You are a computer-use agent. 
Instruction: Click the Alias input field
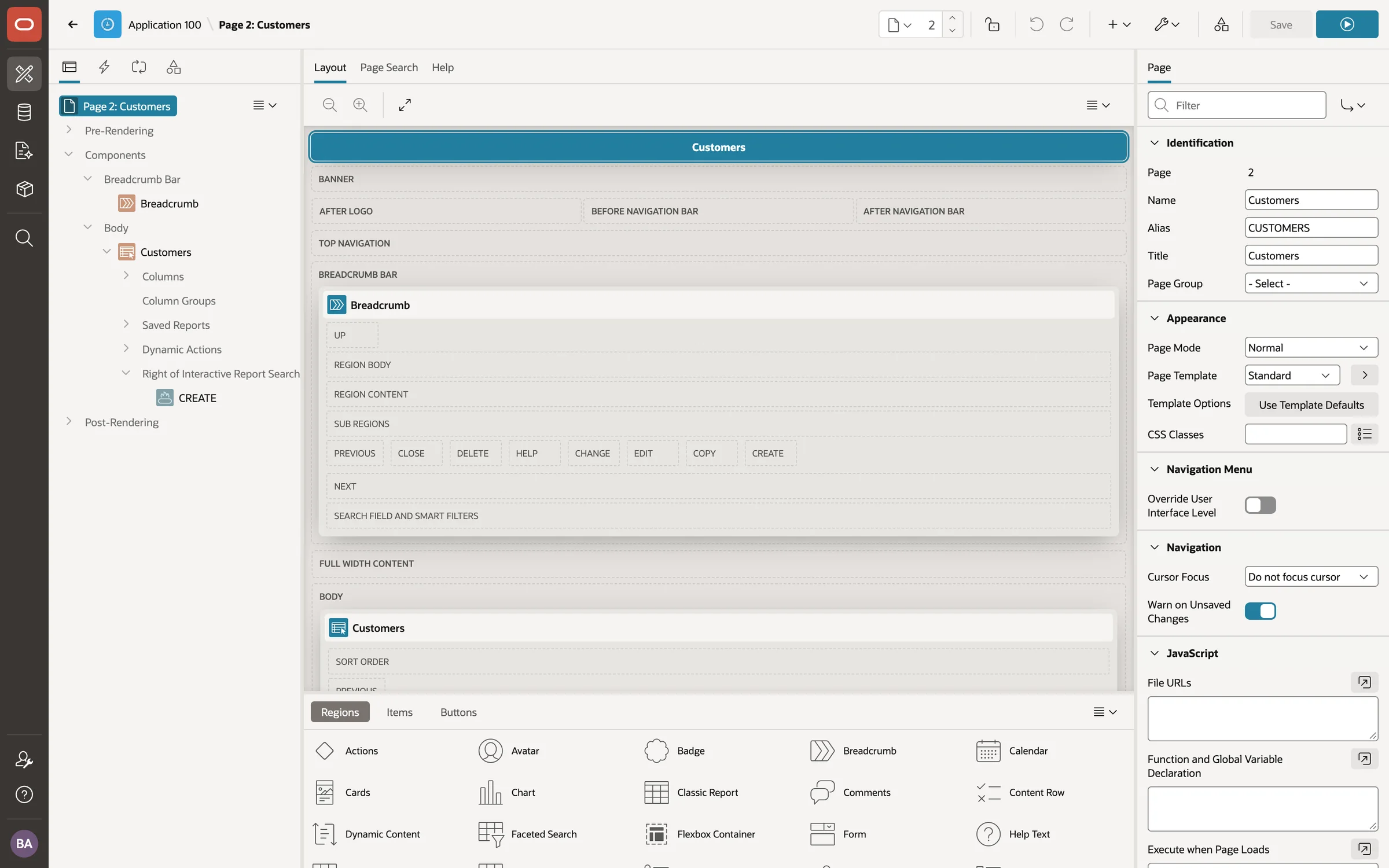click(x=1311, y=228)
